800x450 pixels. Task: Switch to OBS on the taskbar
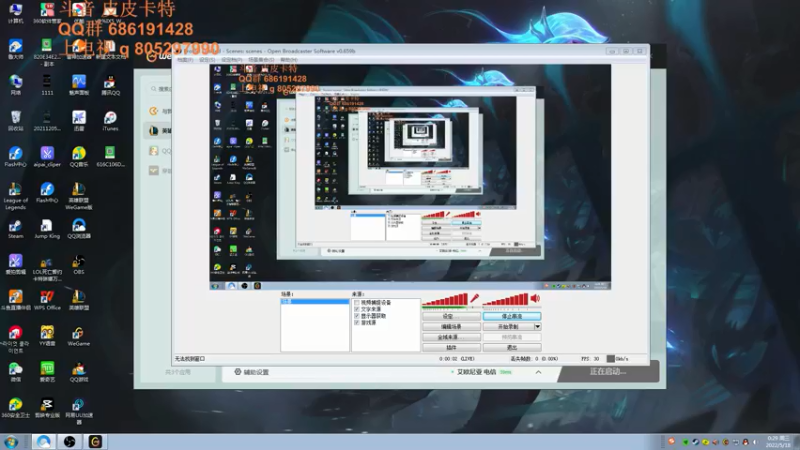[69, 442]
